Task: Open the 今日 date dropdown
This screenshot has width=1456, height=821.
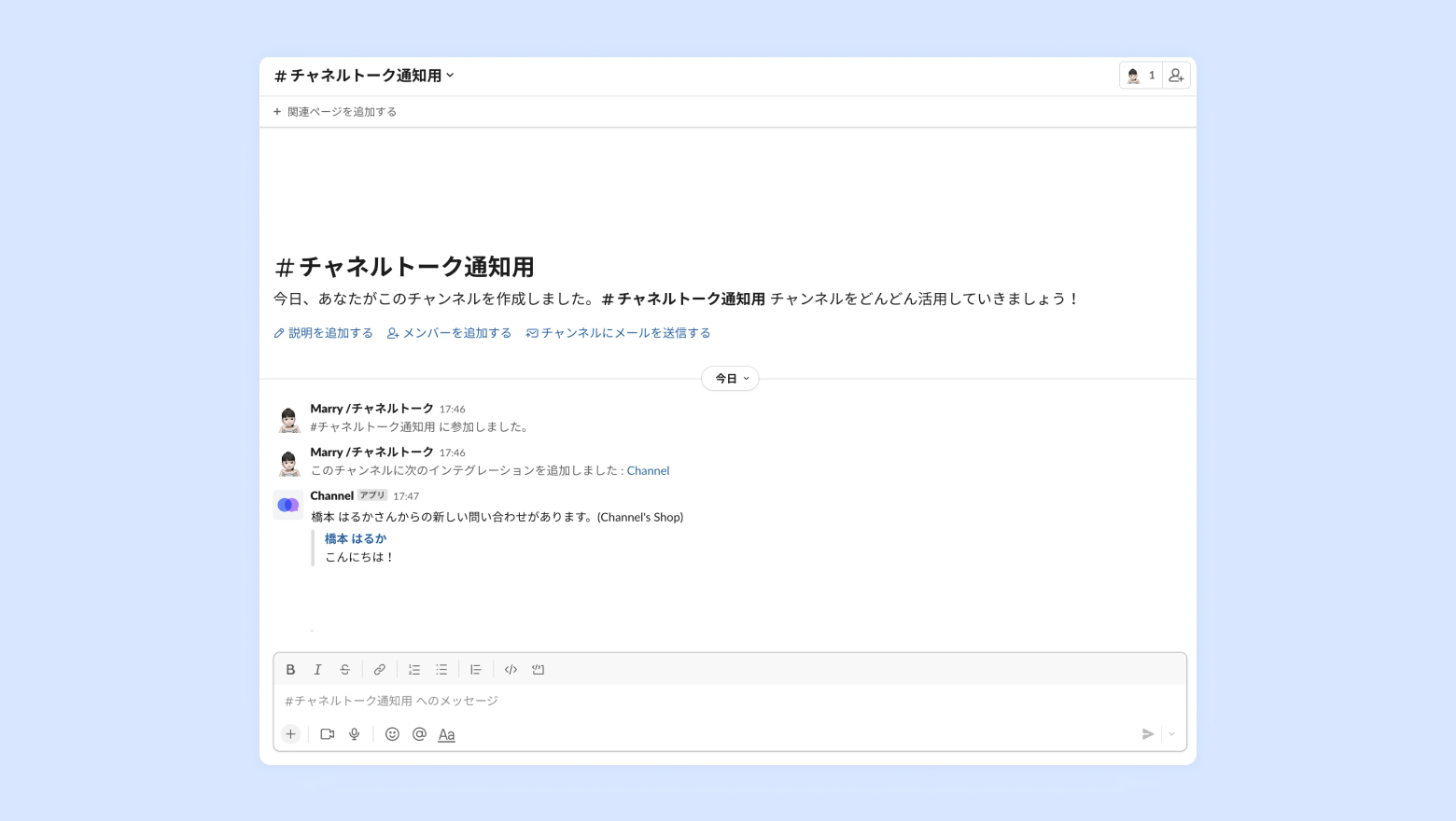Action: click(731, 379)
